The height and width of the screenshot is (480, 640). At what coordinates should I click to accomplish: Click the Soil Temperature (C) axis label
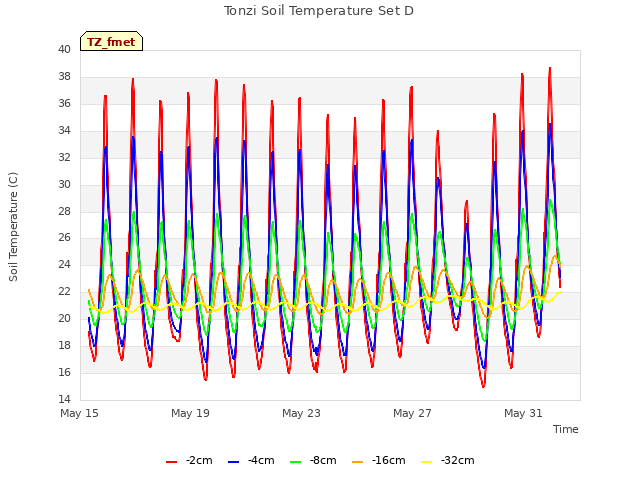point(13,227)
